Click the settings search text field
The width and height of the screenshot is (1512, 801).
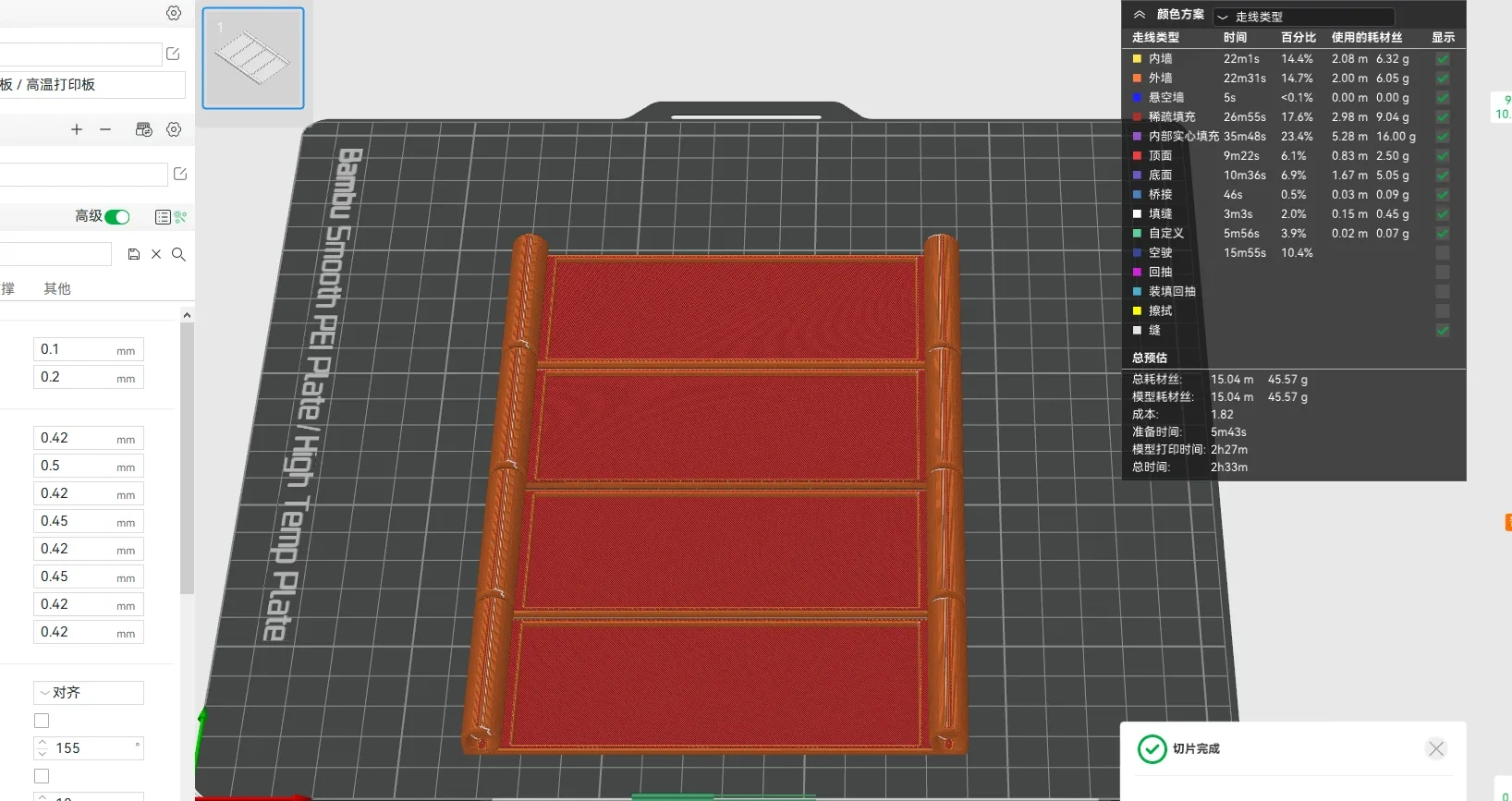[x=55, y=254]
